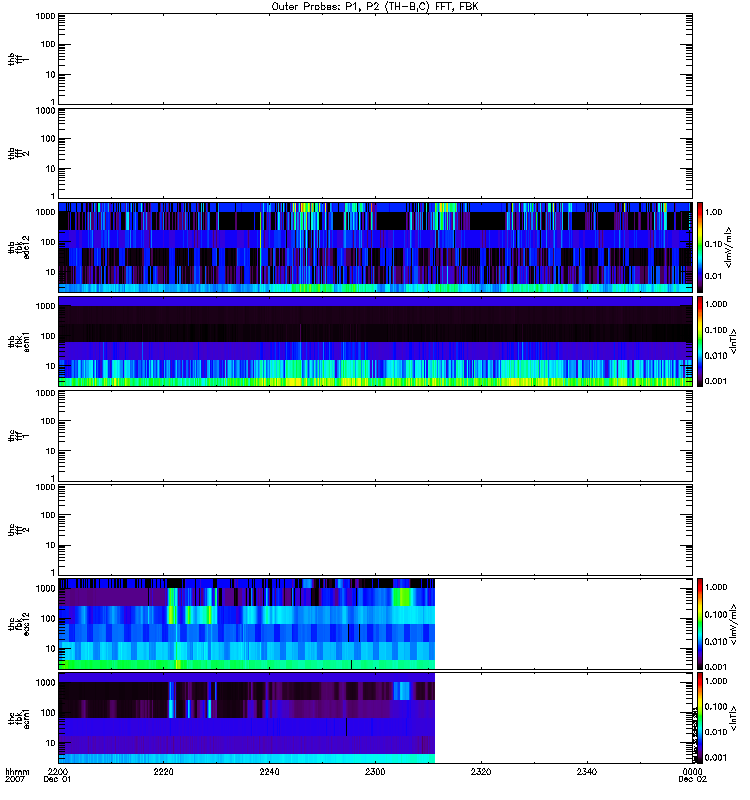The width and height of the screenshot is (750, 800).
Task: Click the '0.01' value on thb edc12 colorbar
Action: click(713, 276)
